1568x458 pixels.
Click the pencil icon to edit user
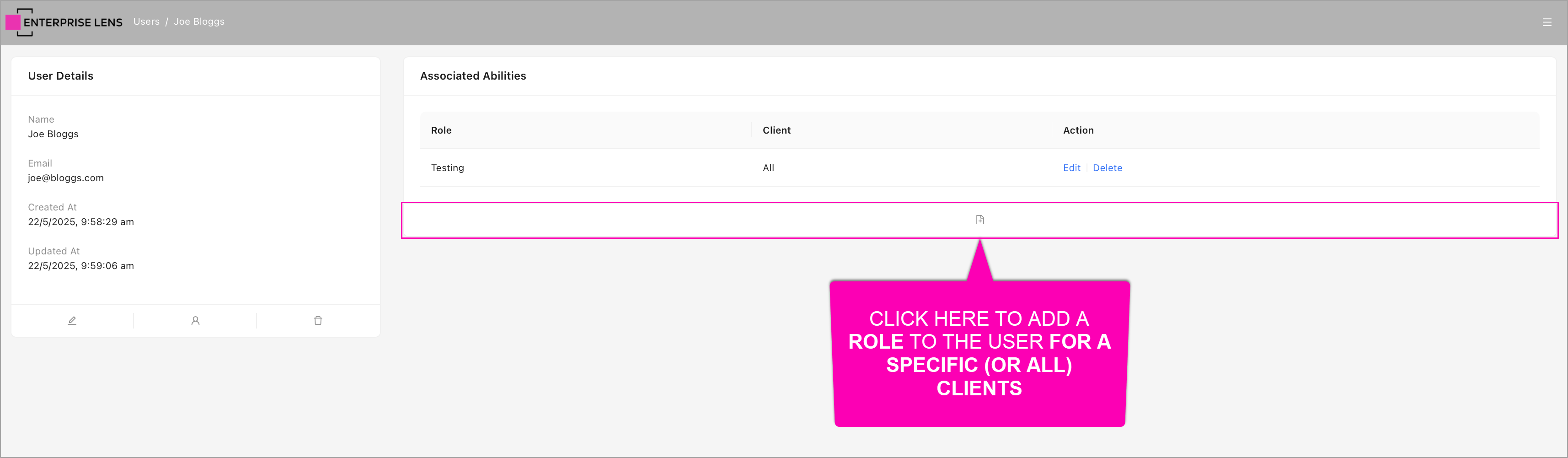(72, 320)
